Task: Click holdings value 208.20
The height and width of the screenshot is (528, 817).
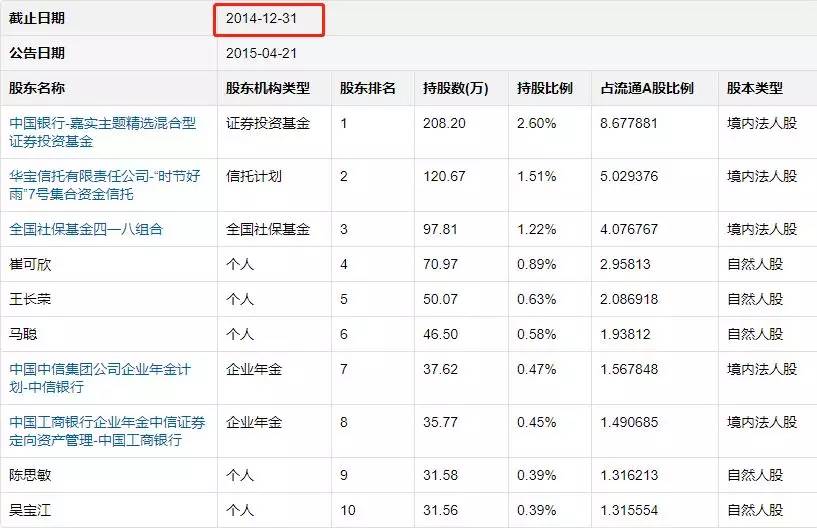Action: (444, 124)
